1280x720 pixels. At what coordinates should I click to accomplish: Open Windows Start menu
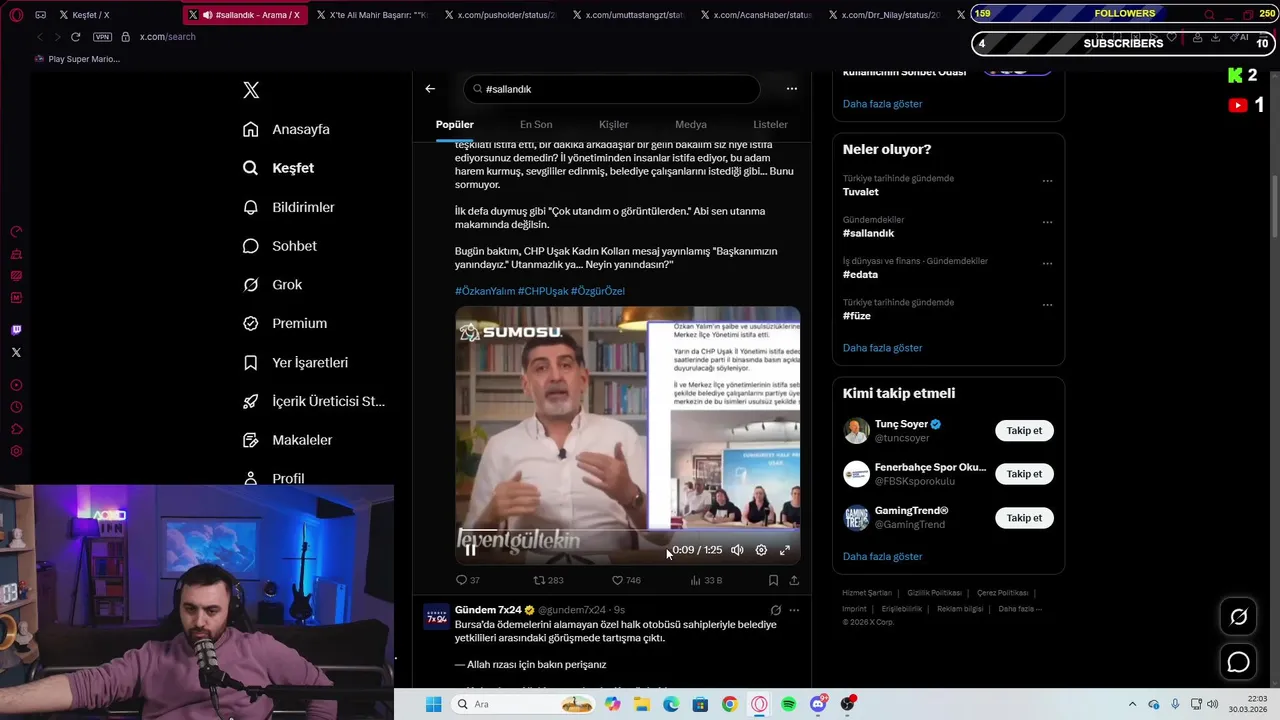[433, 704]
